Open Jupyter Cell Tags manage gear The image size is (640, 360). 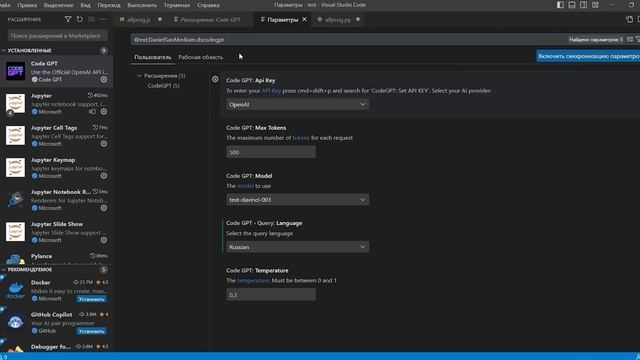(x=104, y=144)
